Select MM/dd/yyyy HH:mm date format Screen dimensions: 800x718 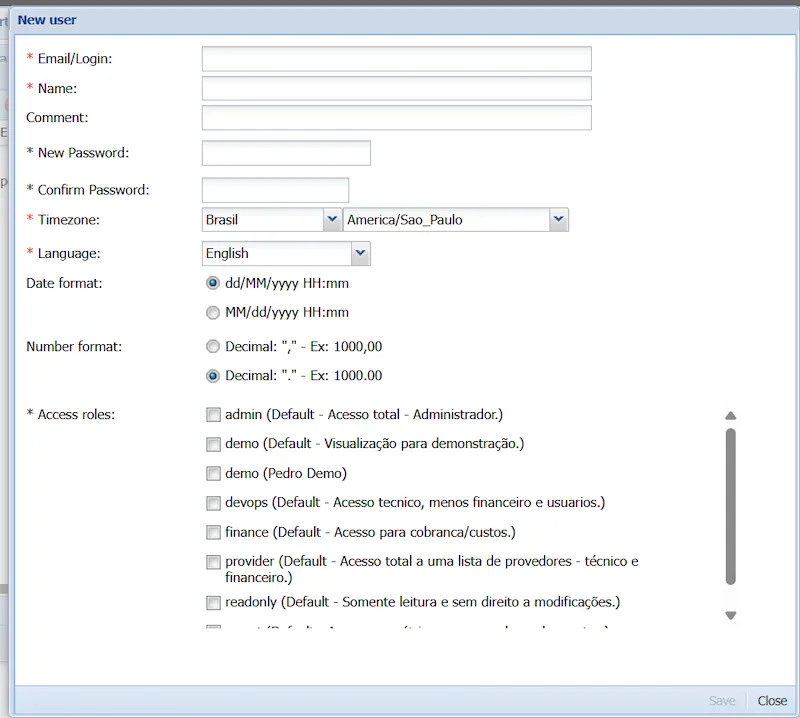213,312
